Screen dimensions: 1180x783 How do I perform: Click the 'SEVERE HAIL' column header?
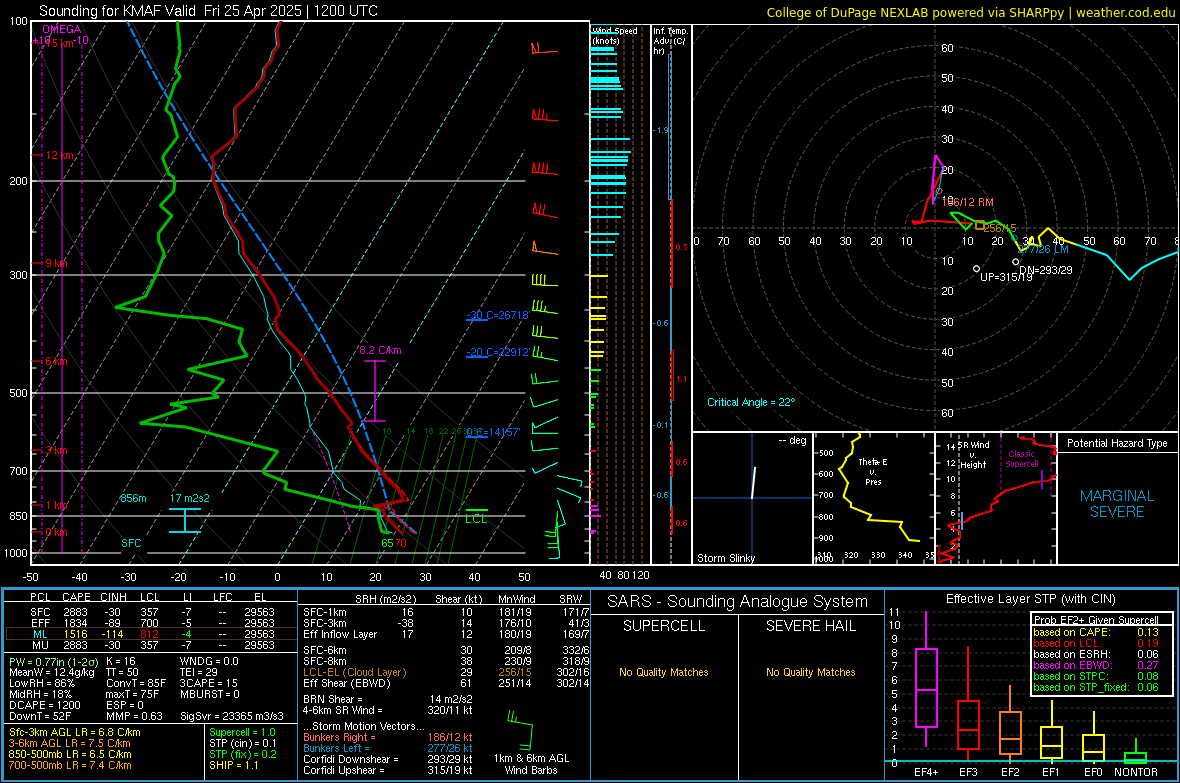810,626
